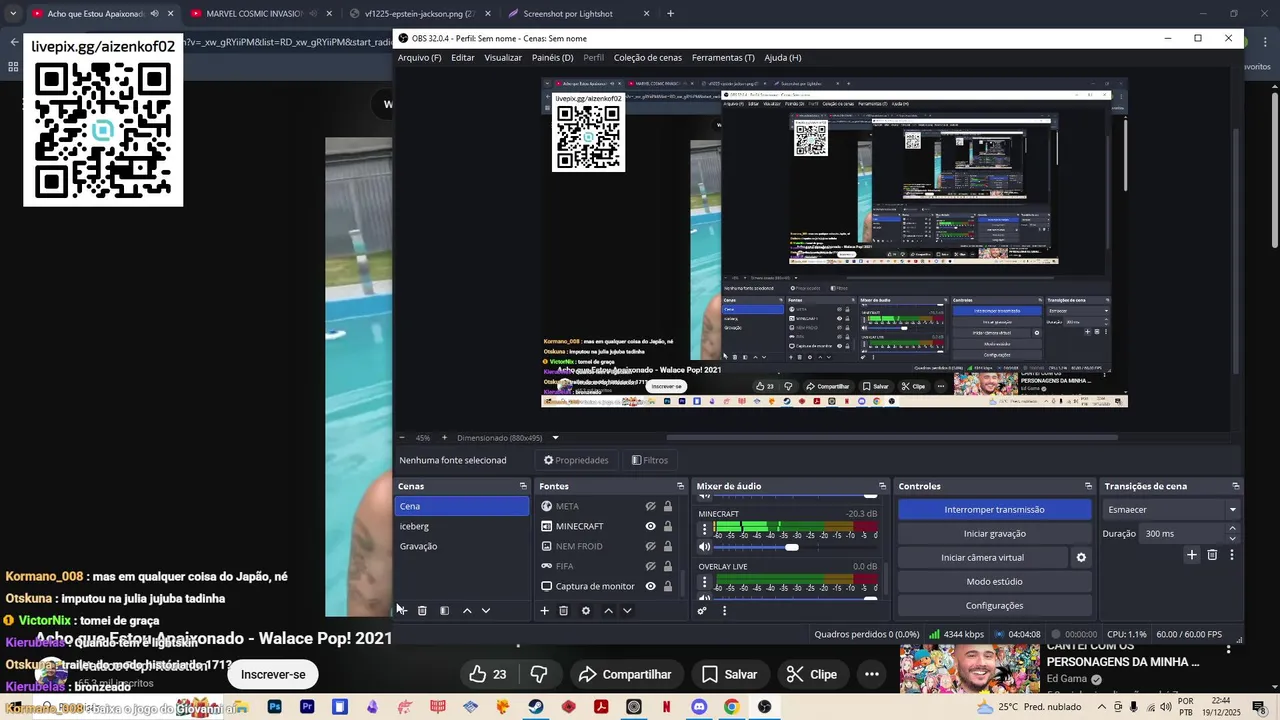Image resolution: width=1280 pixels, height=720 pixels.
Task: Delete the current scene transition
Action: (x=1212, y=554)
